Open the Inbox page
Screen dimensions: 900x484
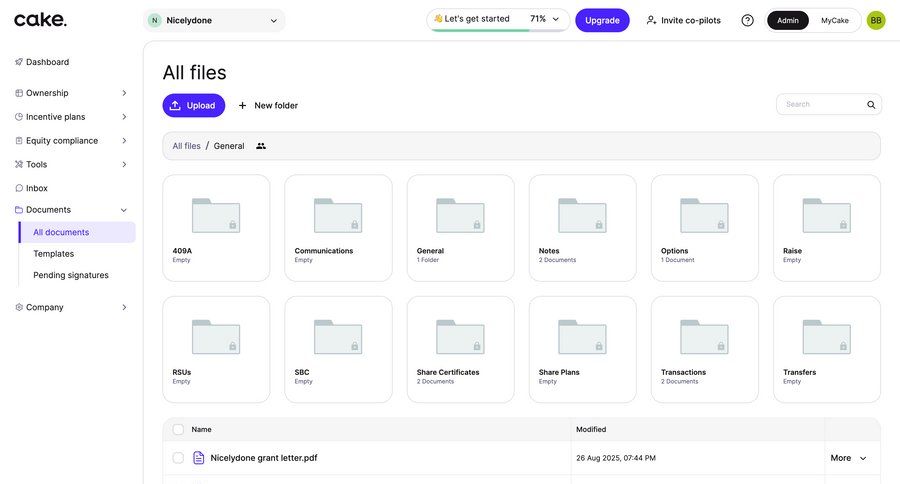[37, 188]
